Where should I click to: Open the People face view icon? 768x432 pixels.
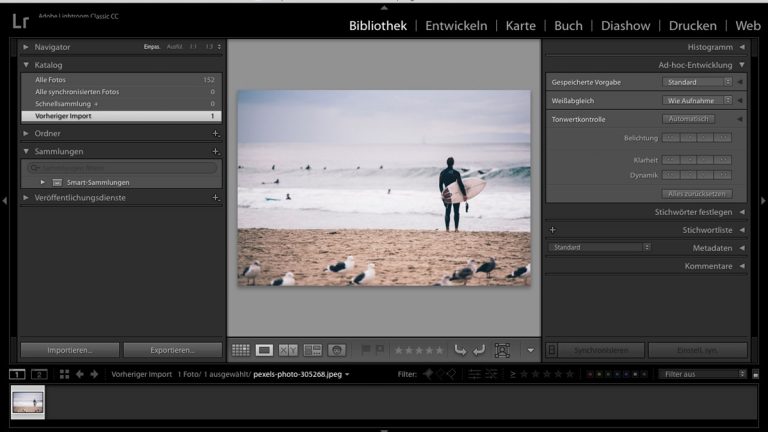pyautogui.click(x=337, y=350)
